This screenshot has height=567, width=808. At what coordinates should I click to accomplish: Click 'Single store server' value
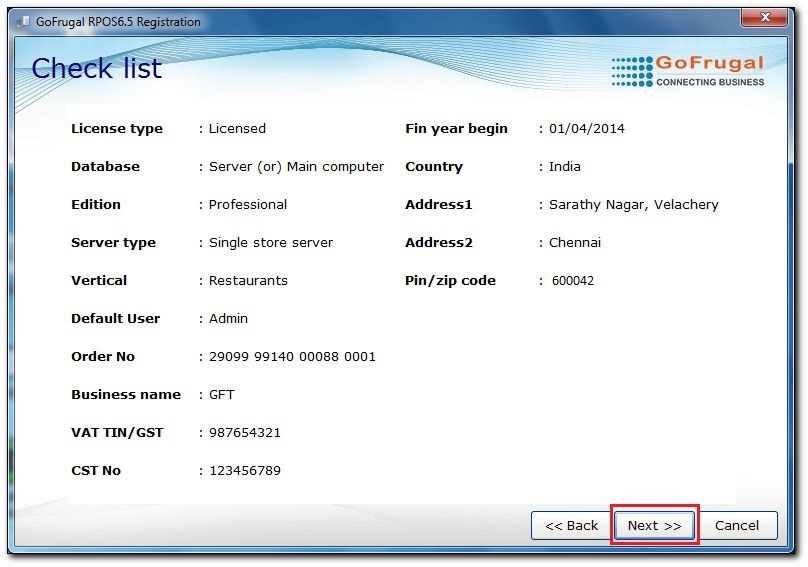click(271, 242)
